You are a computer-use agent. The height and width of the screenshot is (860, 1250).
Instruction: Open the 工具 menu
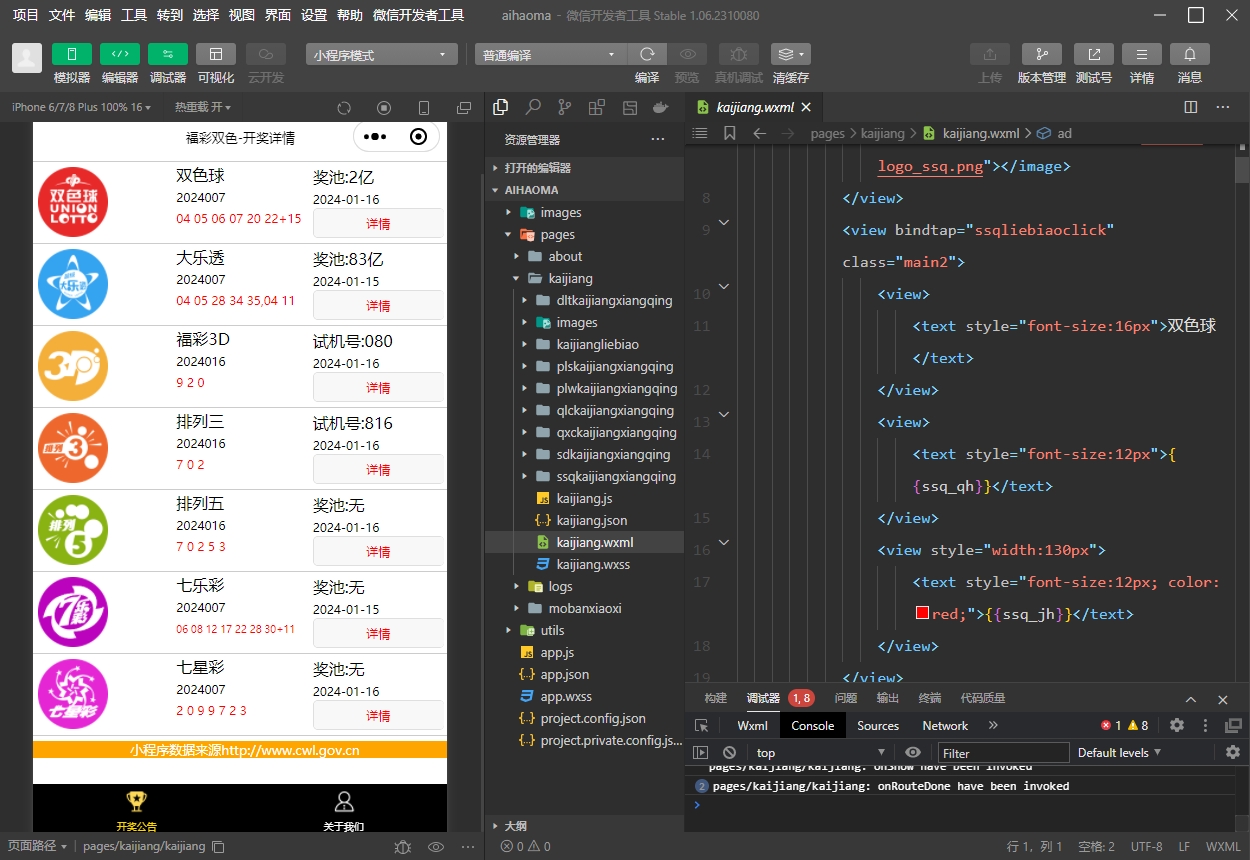coord(134,15)
